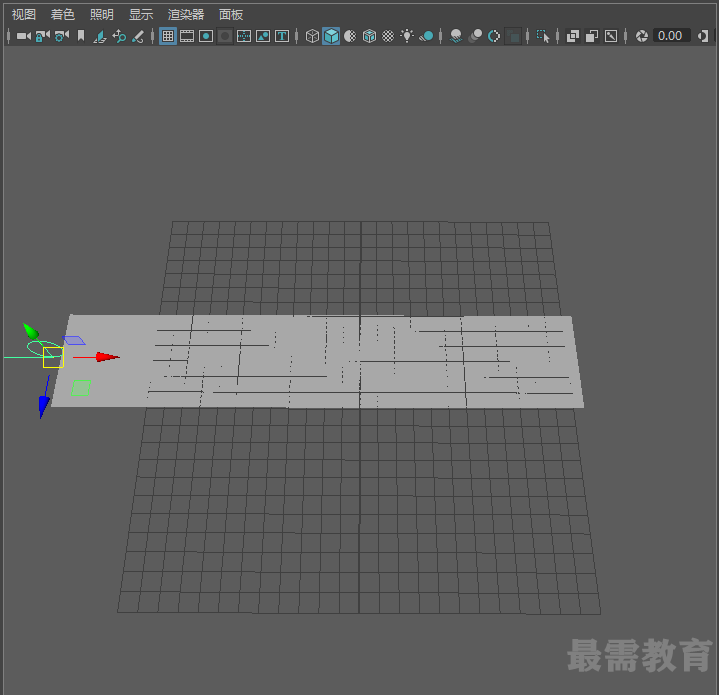Click Use Default Material icon
The height and width of the screenshot is (695, 719).
click(350, 36)
